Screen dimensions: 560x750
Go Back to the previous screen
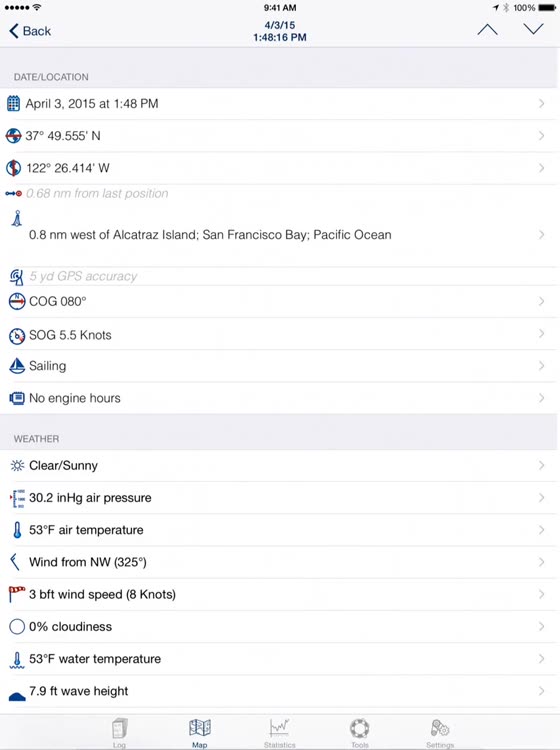(x=30, y=31)
